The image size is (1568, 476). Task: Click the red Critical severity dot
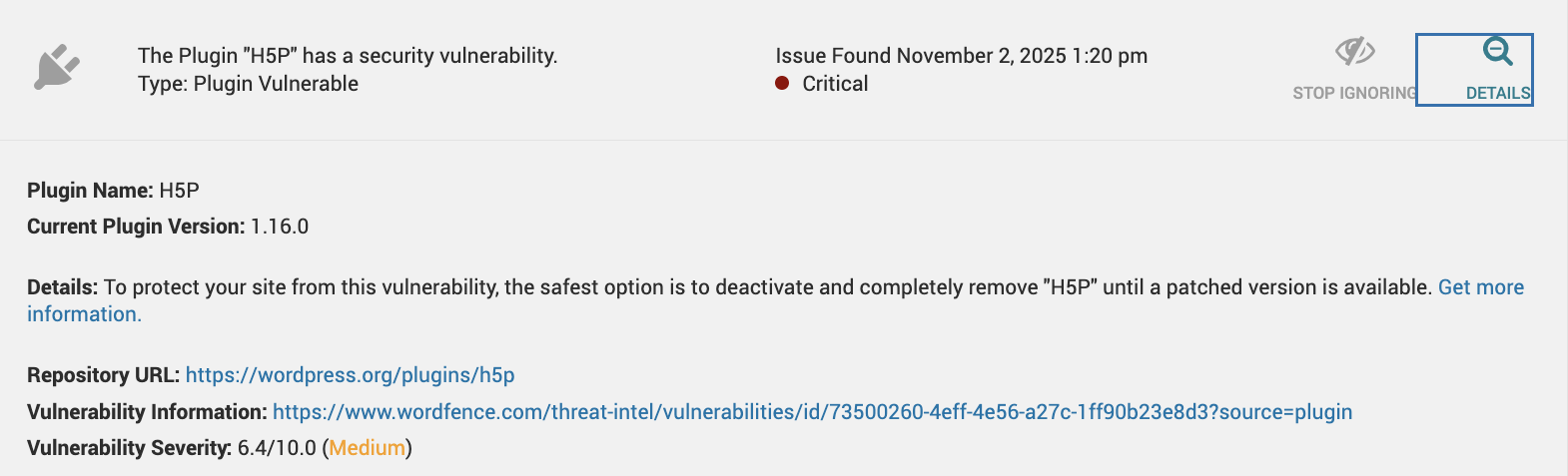click(783, 84)
